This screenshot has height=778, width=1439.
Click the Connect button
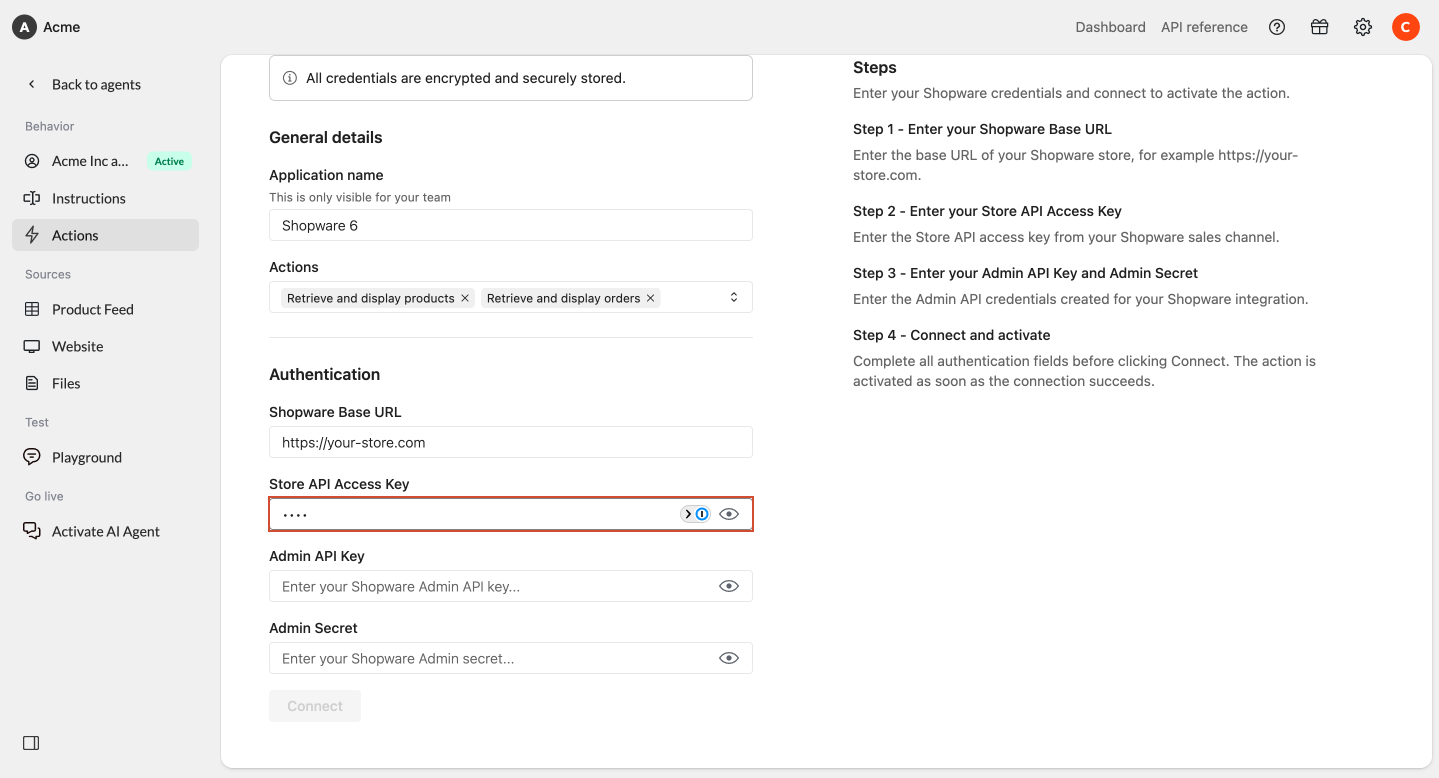tap(315, 706)
